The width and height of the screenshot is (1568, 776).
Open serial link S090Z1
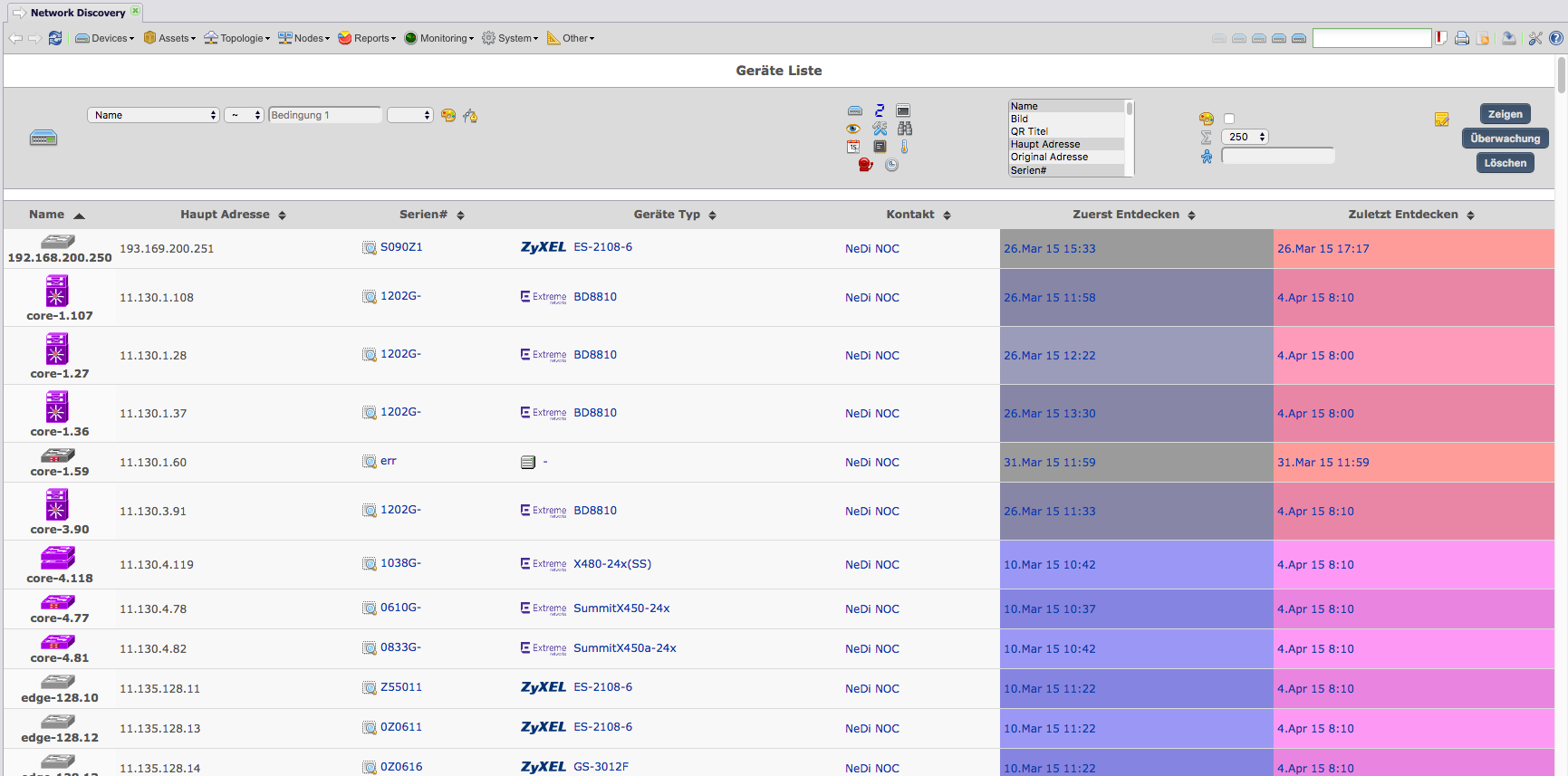(x=401, y=247)
